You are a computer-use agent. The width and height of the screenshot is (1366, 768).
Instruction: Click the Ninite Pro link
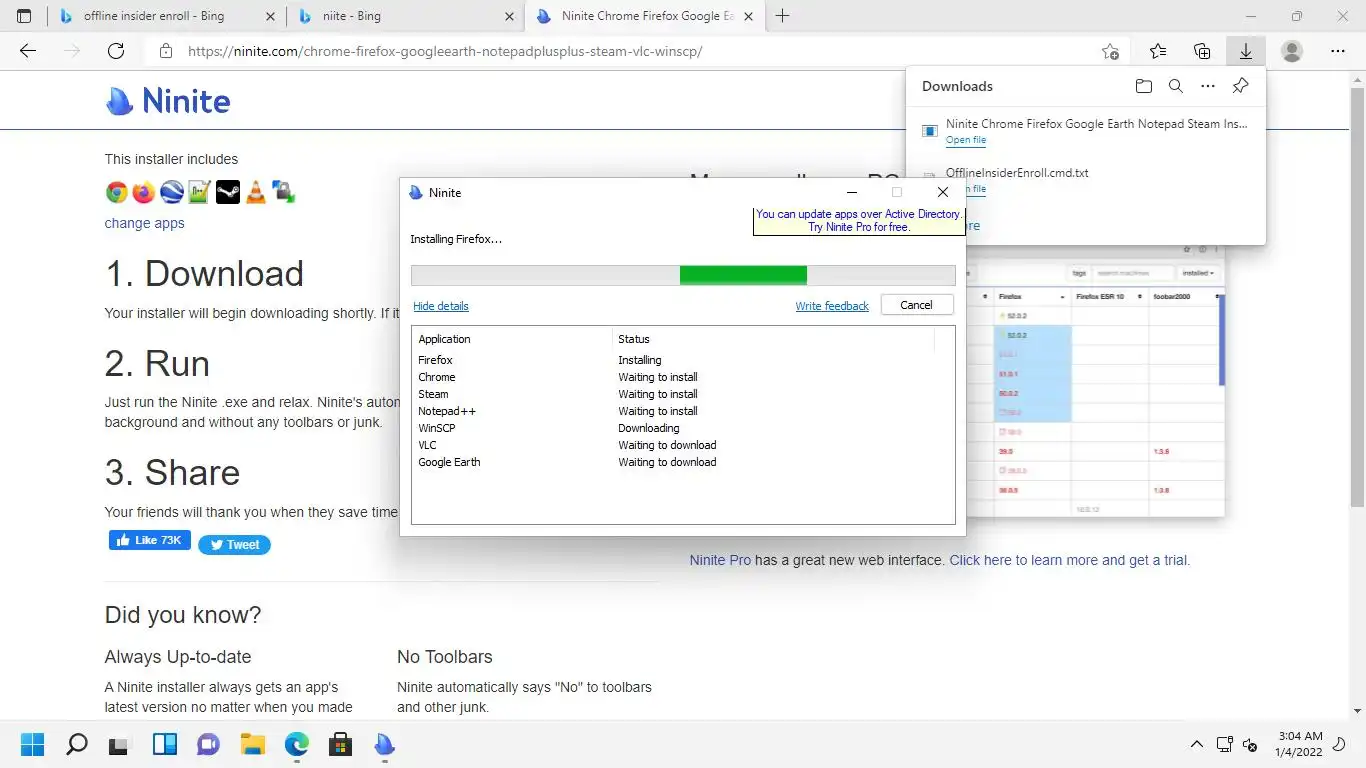coord(720,560)
